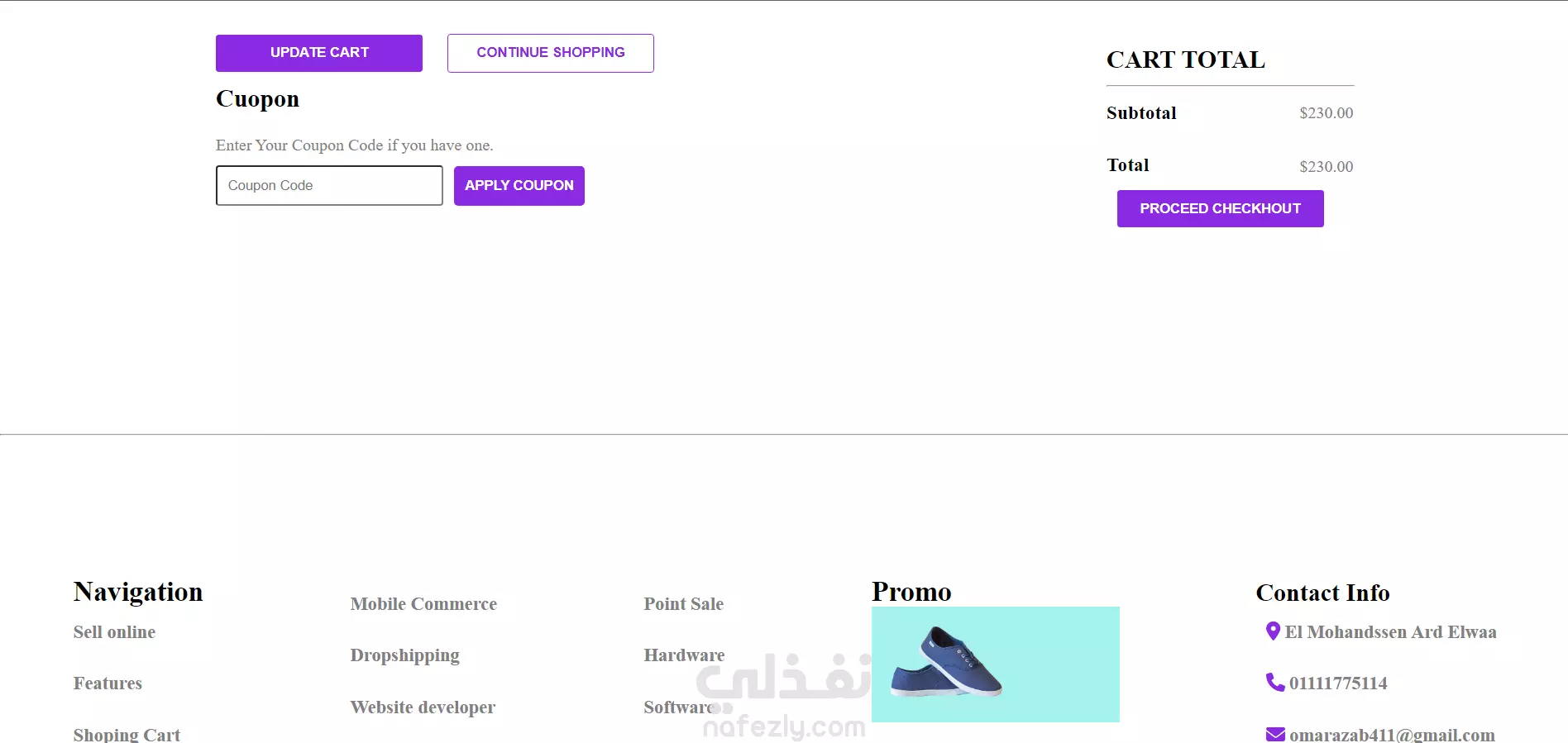Open the Sell online link
1568x743 pixels.
(x=114, y=632)
